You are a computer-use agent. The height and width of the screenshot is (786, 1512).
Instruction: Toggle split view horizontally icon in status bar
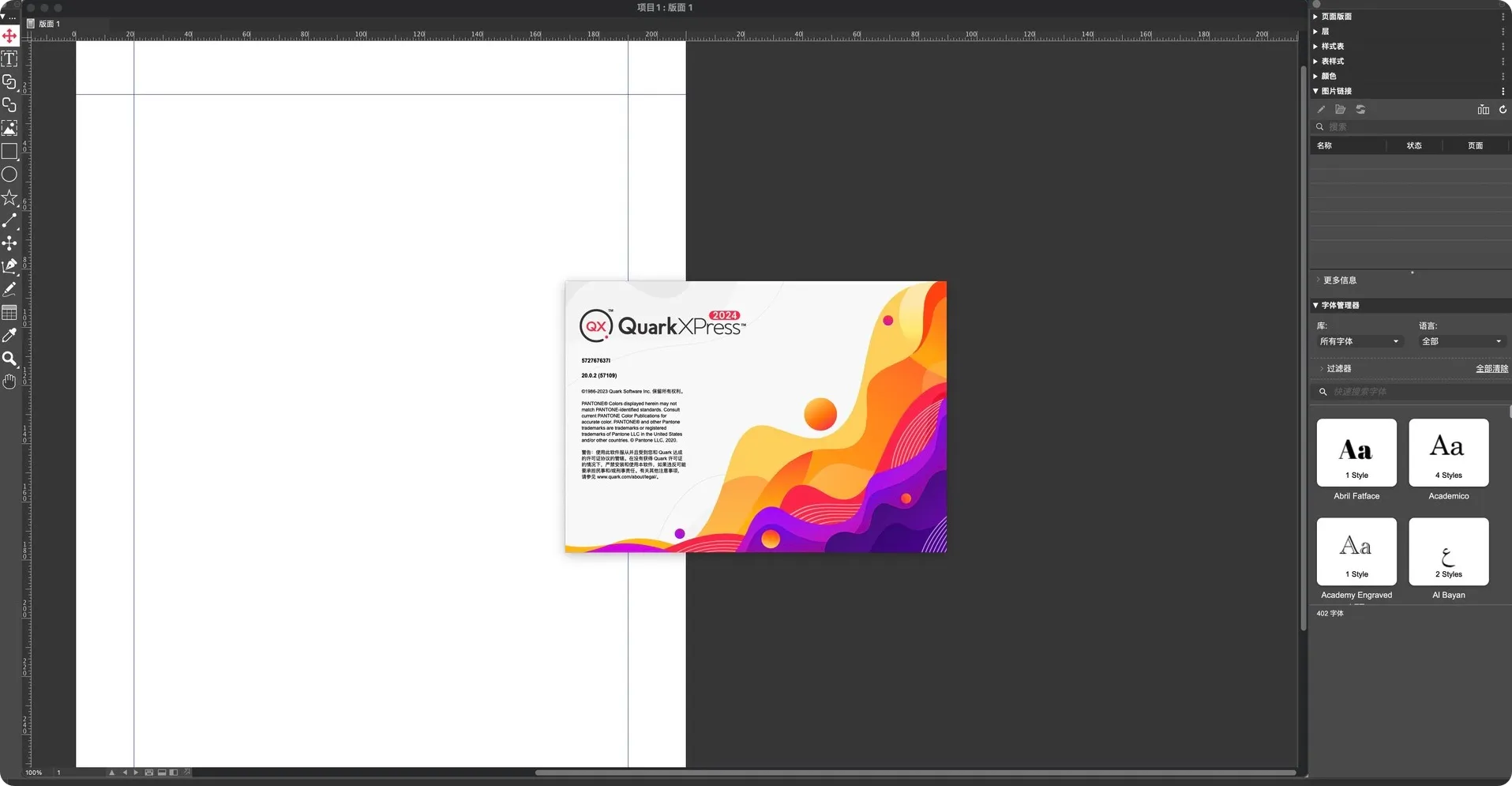coord(162,773)
